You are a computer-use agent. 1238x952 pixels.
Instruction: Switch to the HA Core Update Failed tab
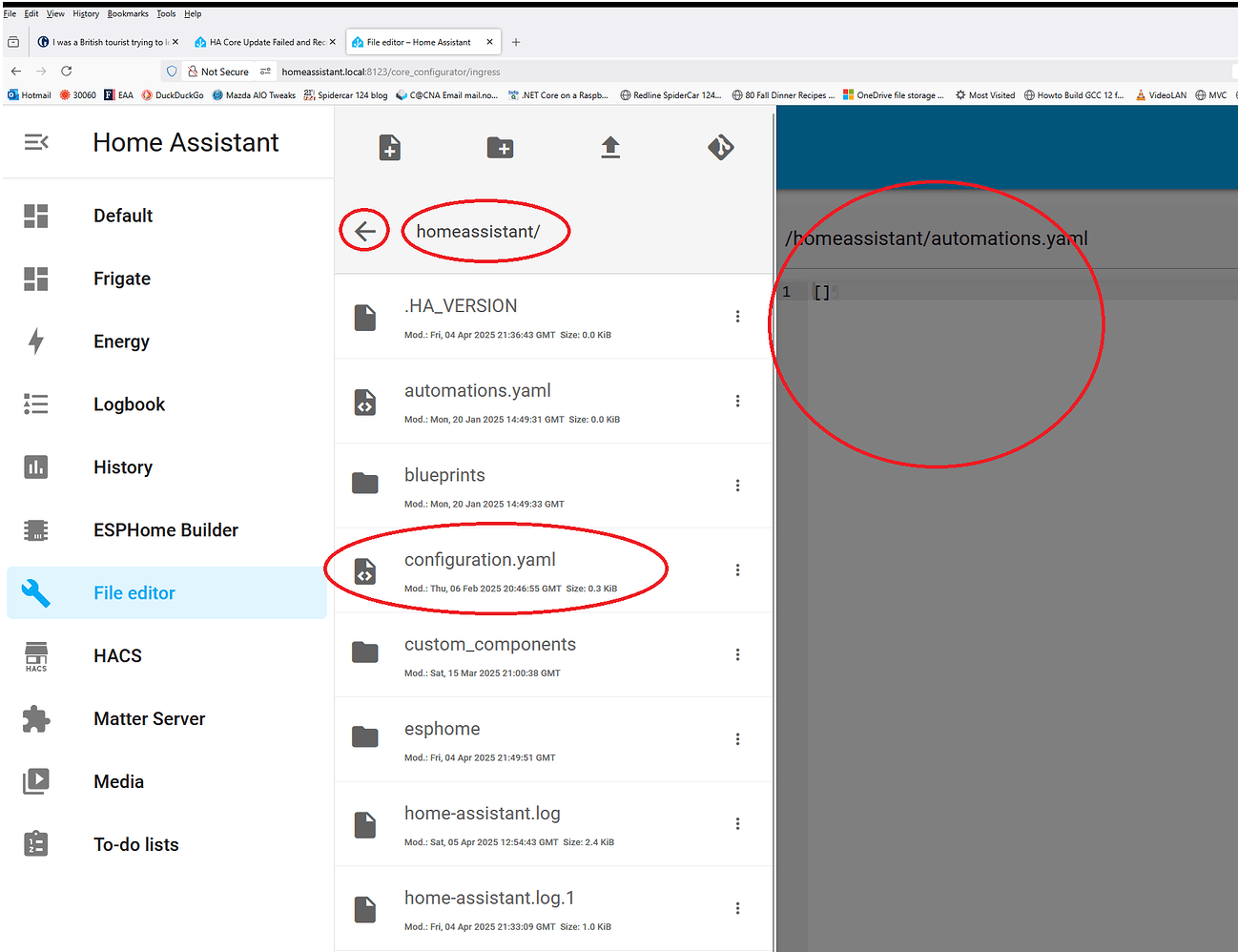point(264,41)
